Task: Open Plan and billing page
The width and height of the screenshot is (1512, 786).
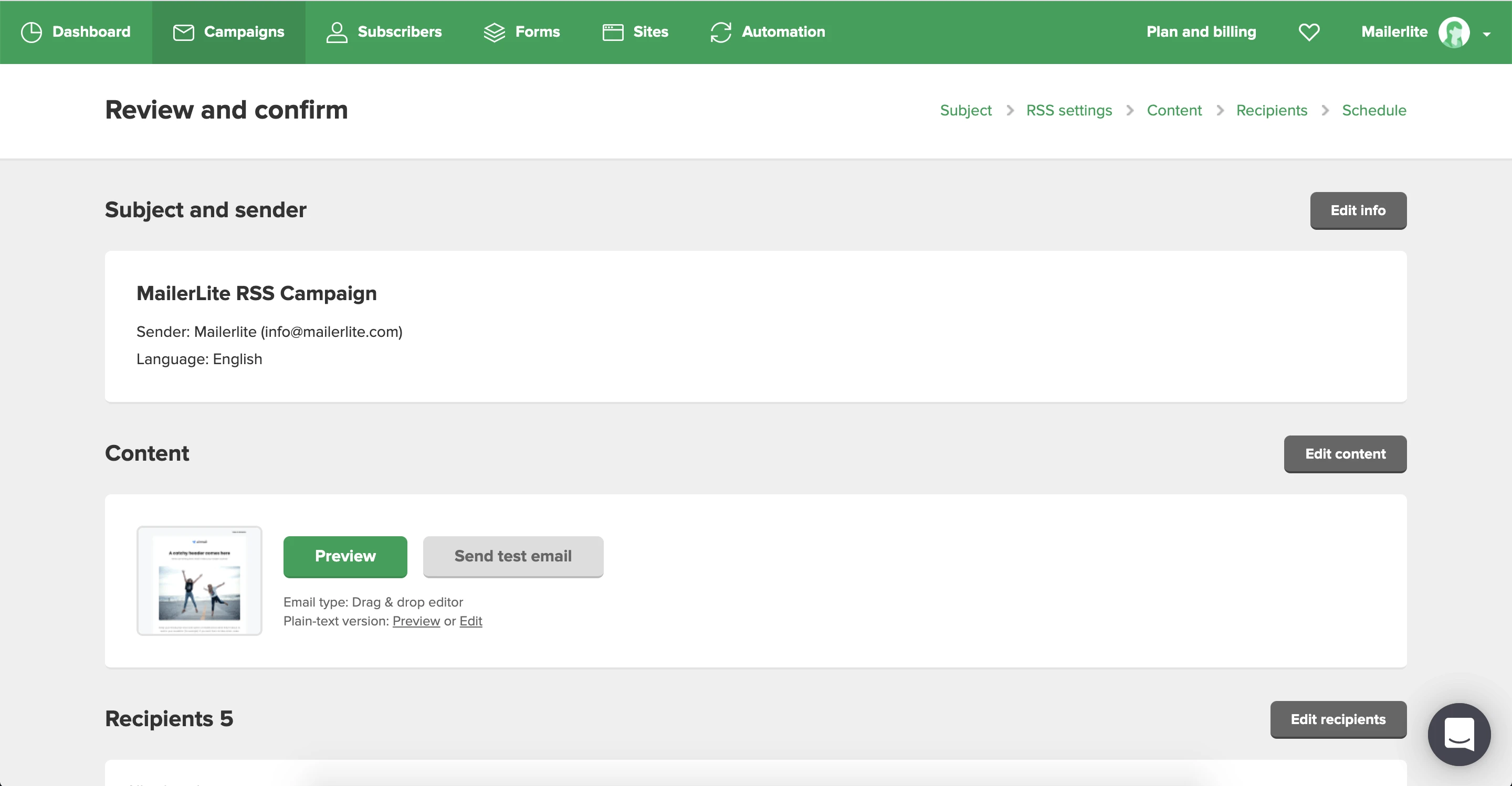Action: click(x=1201, y=31)
